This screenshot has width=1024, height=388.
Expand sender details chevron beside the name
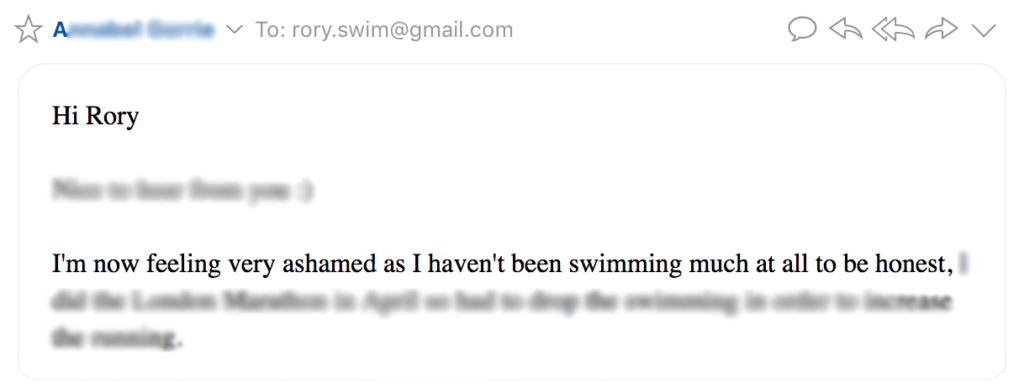(x=234, y=30)
